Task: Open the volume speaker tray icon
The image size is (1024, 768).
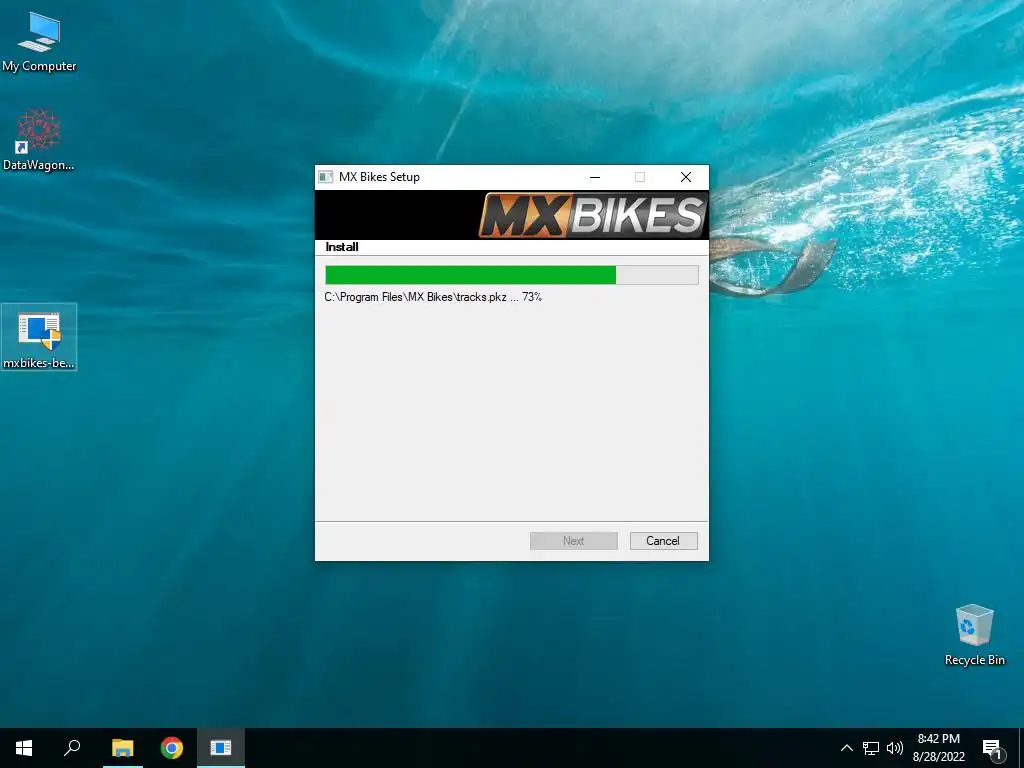Action: (895, 748)
